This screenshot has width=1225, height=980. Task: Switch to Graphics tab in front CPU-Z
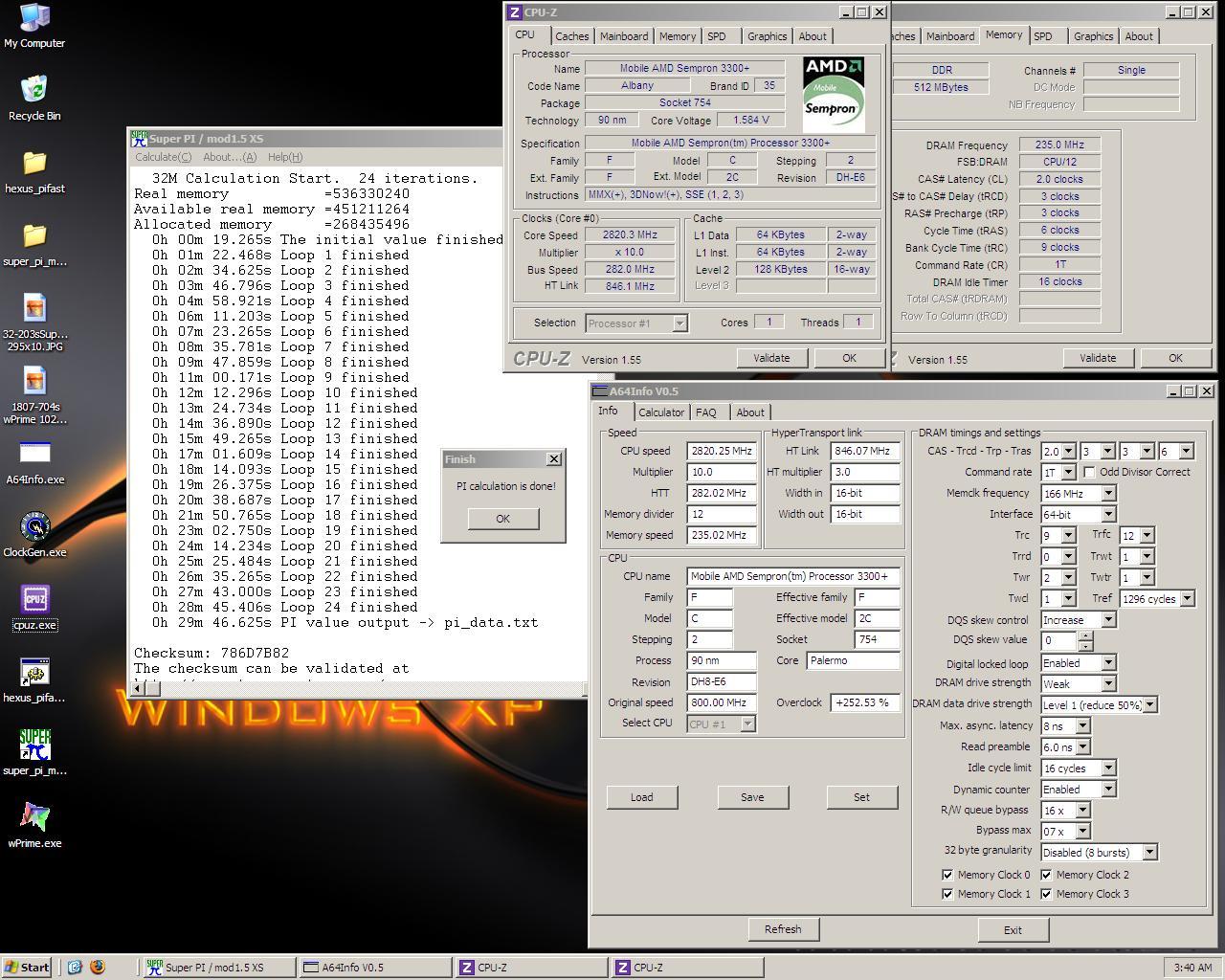(768, 36)
